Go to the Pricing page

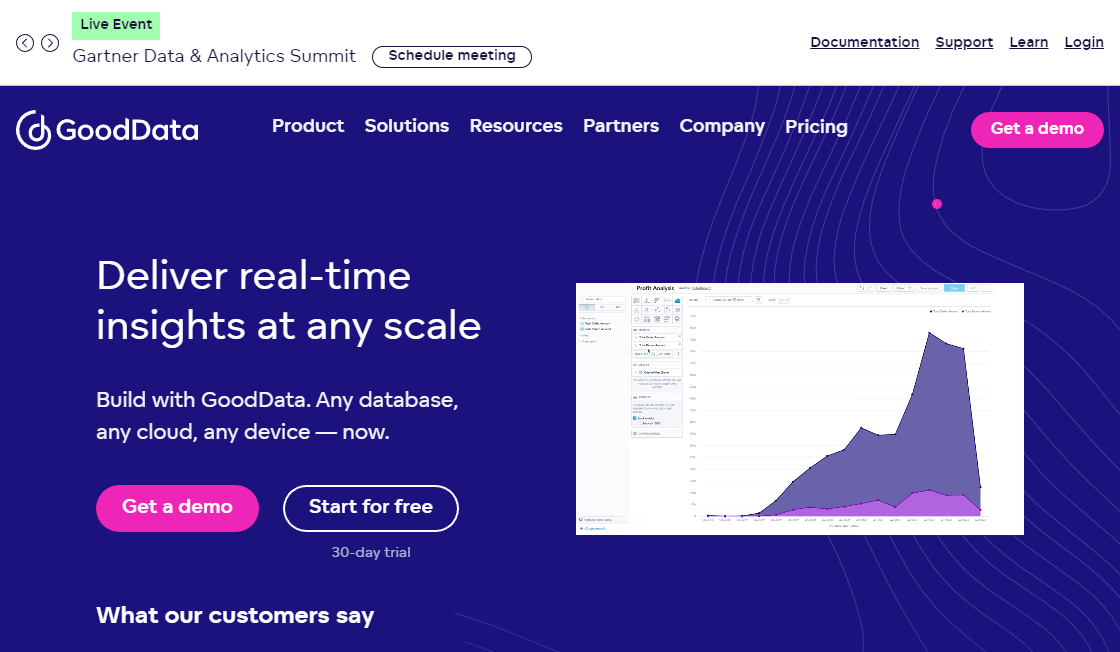816,127
